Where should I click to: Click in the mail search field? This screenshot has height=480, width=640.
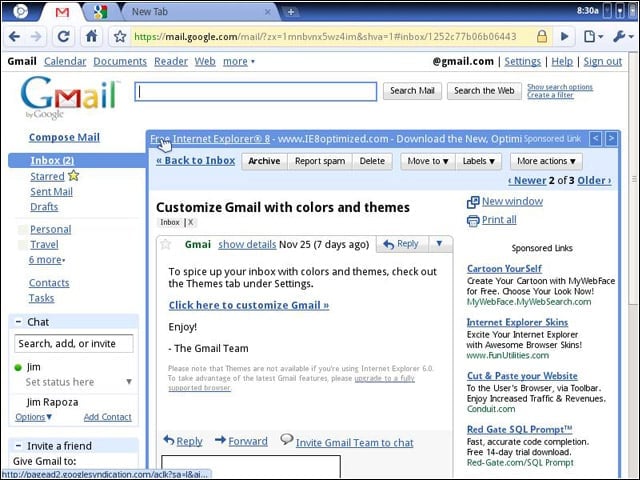pyautogui.click(x=256, y=91)
